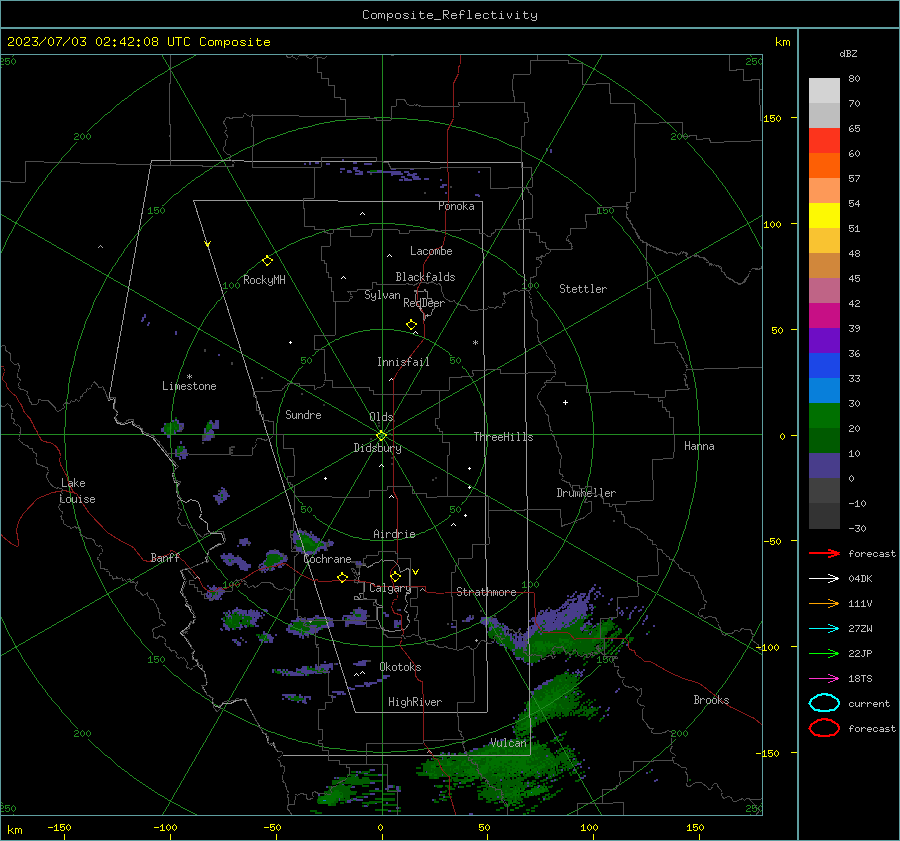Screen dimensions: 900x841
Task: Click the Limestone label
Action: [x=189, y=386]
